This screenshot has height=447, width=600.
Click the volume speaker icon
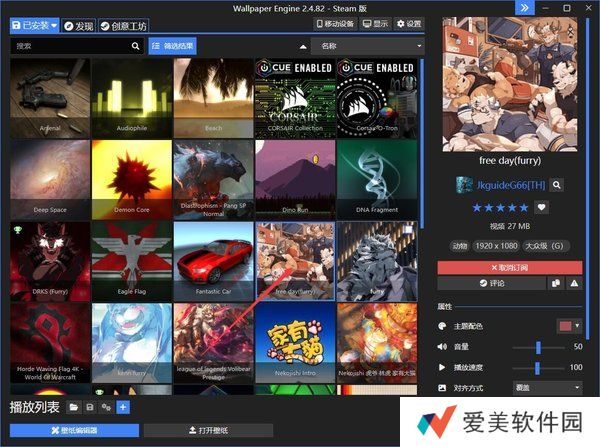point(442,347)
